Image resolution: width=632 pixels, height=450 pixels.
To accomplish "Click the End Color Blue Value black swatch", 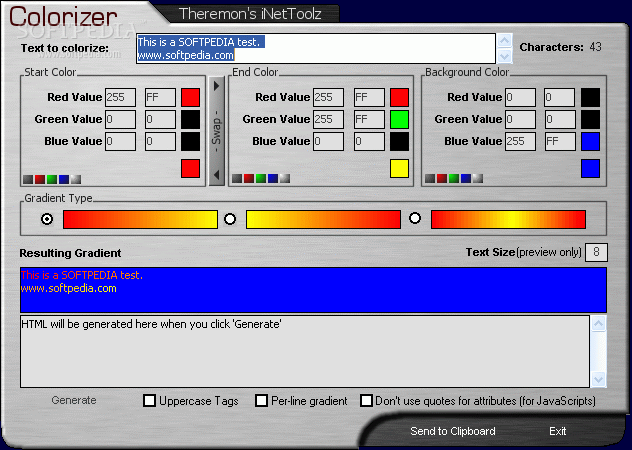I will coord(399,142).
